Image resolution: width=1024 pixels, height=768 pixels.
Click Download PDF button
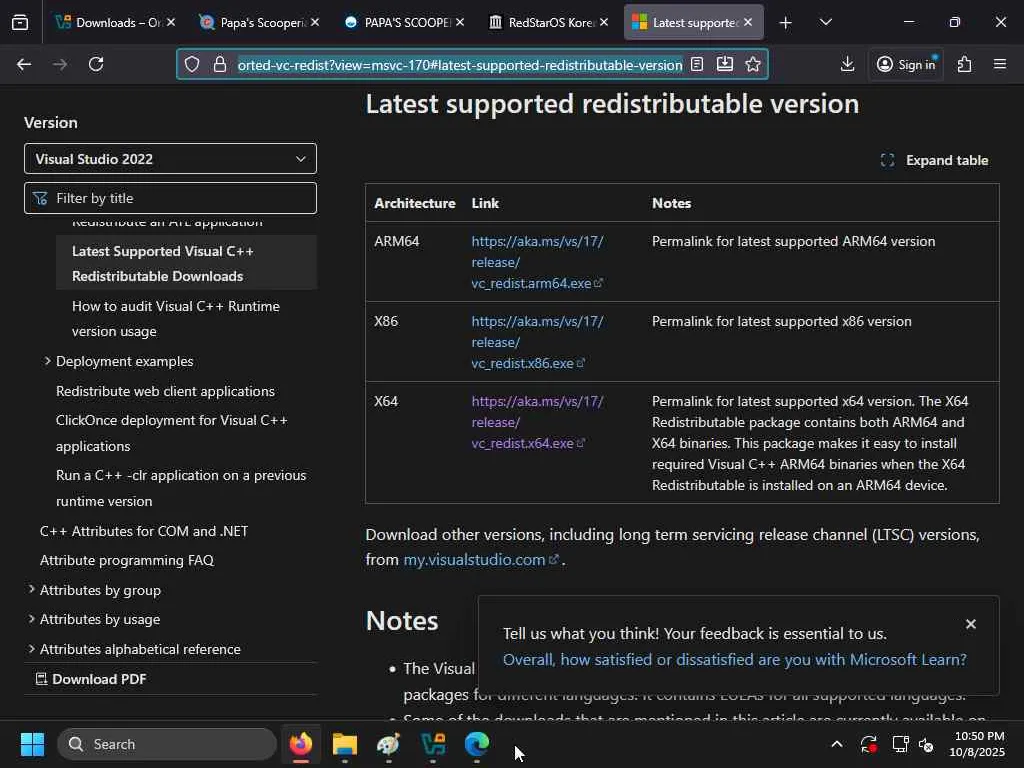pyautogui.click(x=91, y=679)
